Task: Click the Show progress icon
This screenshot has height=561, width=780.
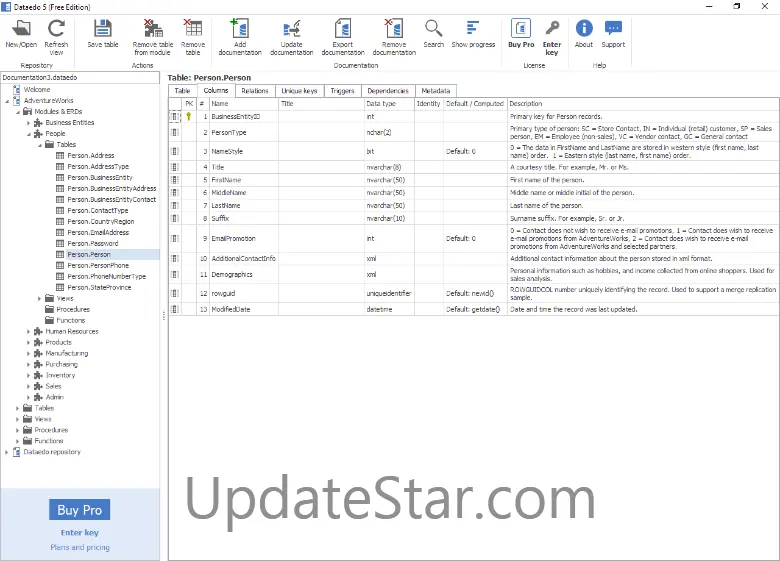Action: click(473, 29)
